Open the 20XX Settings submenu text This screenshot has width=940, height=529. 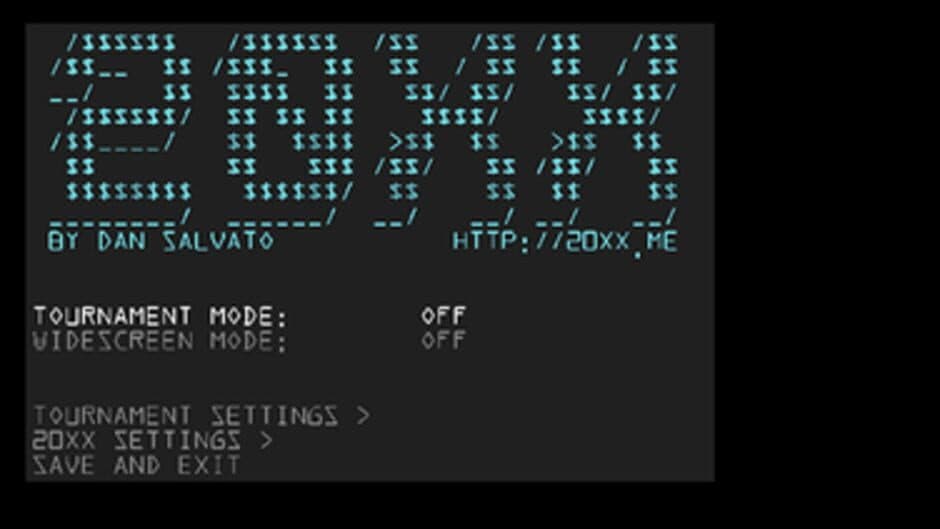(137, 440)
